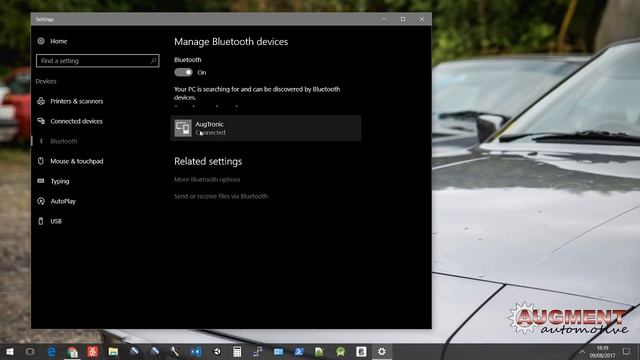Open the Windows Start menu
The image size is (640, 360).
[10, 351]
